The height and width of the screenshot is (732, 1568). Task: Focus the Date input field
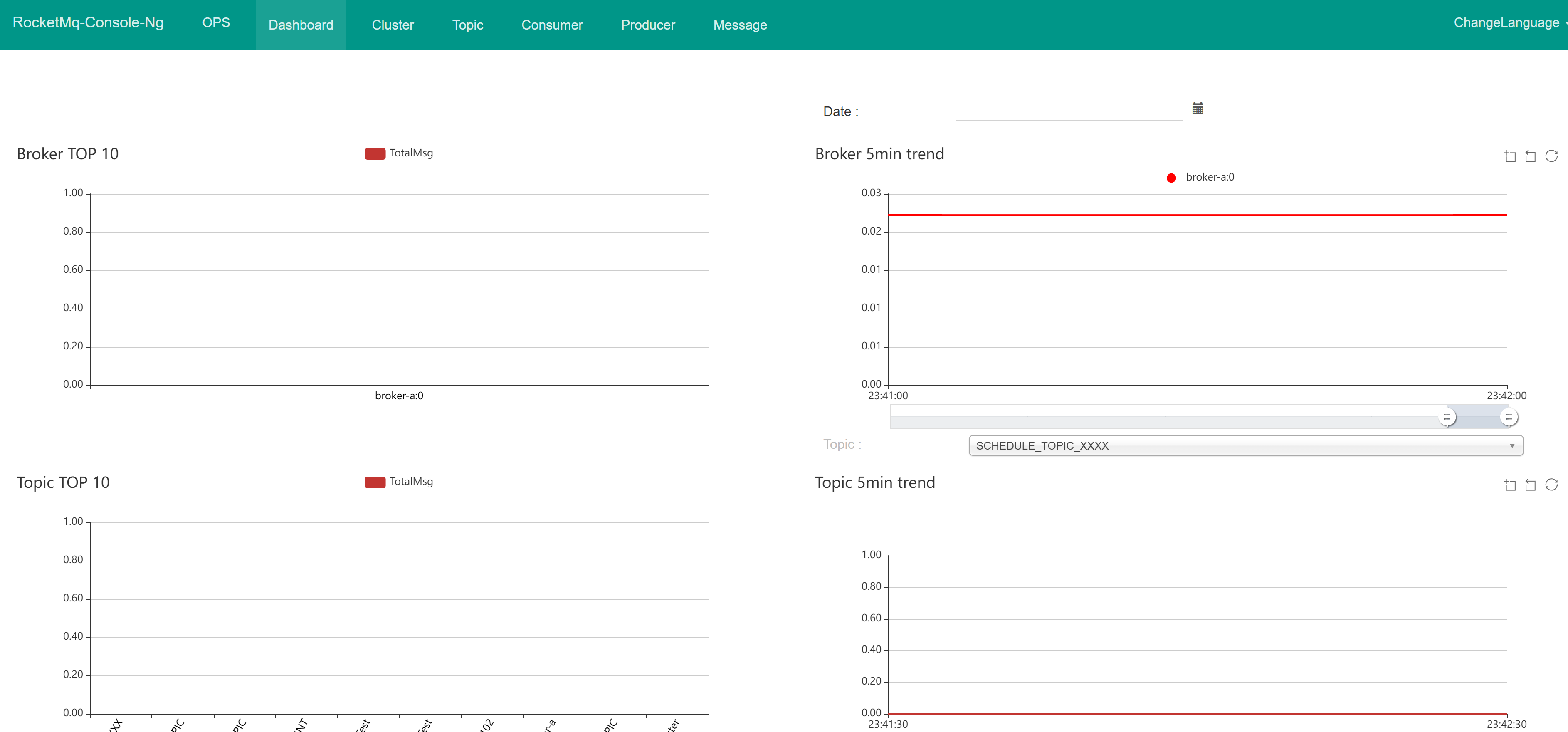tap(1069, 110)
